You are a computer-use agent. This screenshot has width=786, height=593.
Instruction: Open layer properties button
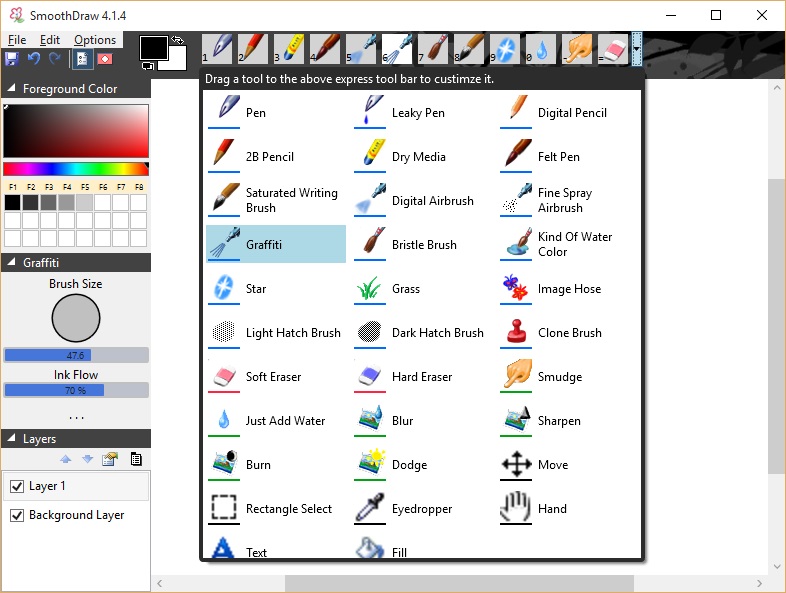pos(110,459)
